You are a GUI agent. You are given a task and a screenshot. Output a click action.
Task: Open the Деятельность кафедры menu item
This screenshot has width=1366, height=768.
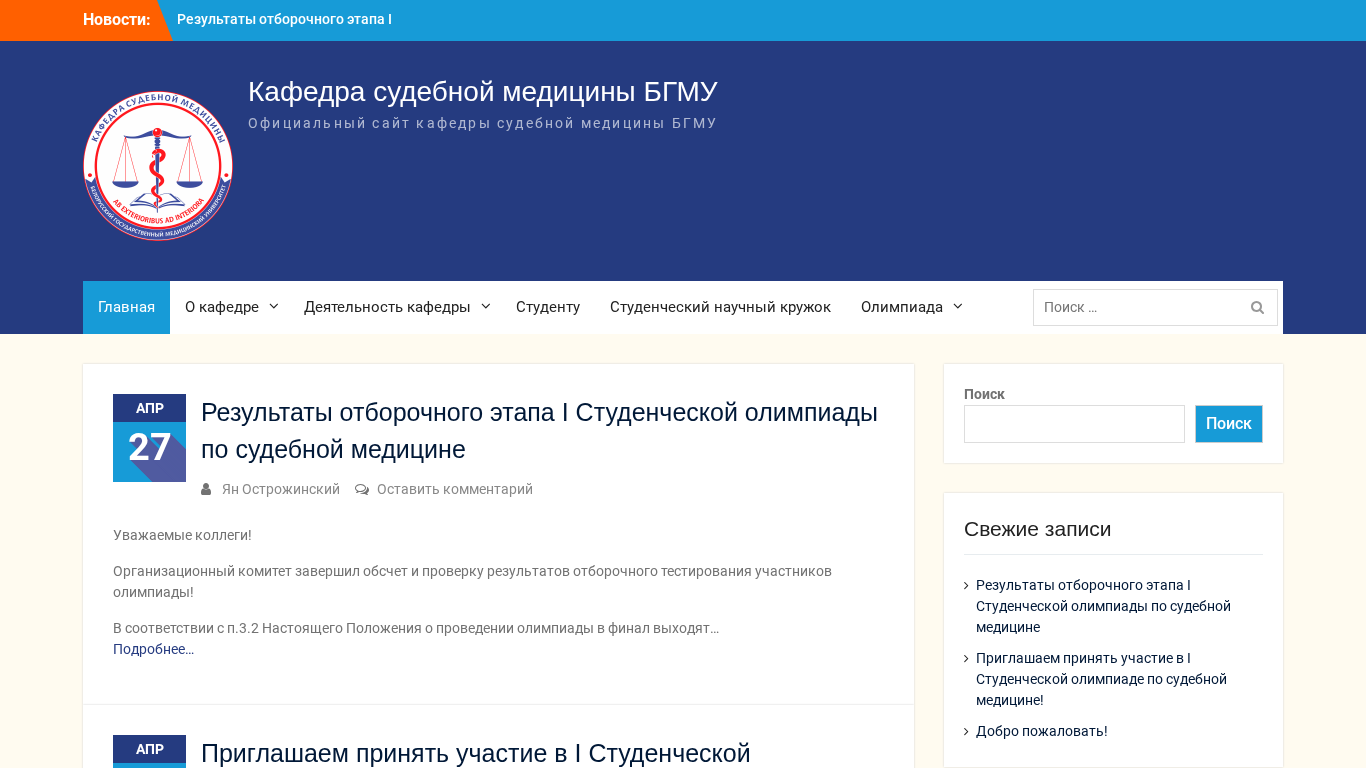(x=387, y=307)
